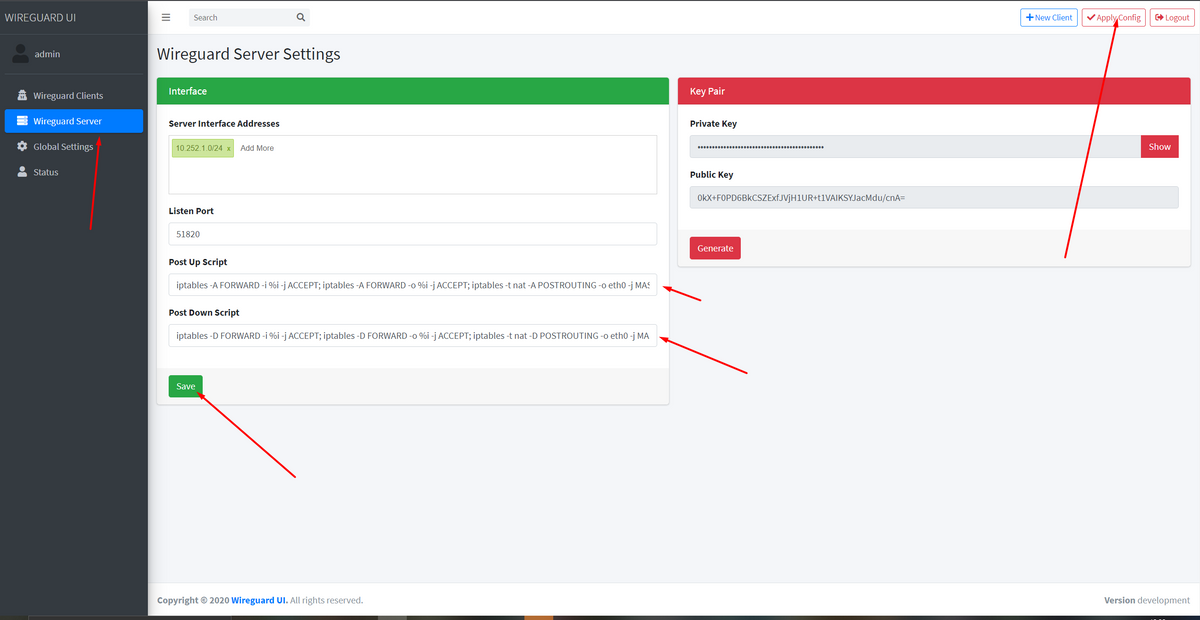This screenshot has width=1200, height=620.
Task: Click the search magnifier icon
Action: 301,17
